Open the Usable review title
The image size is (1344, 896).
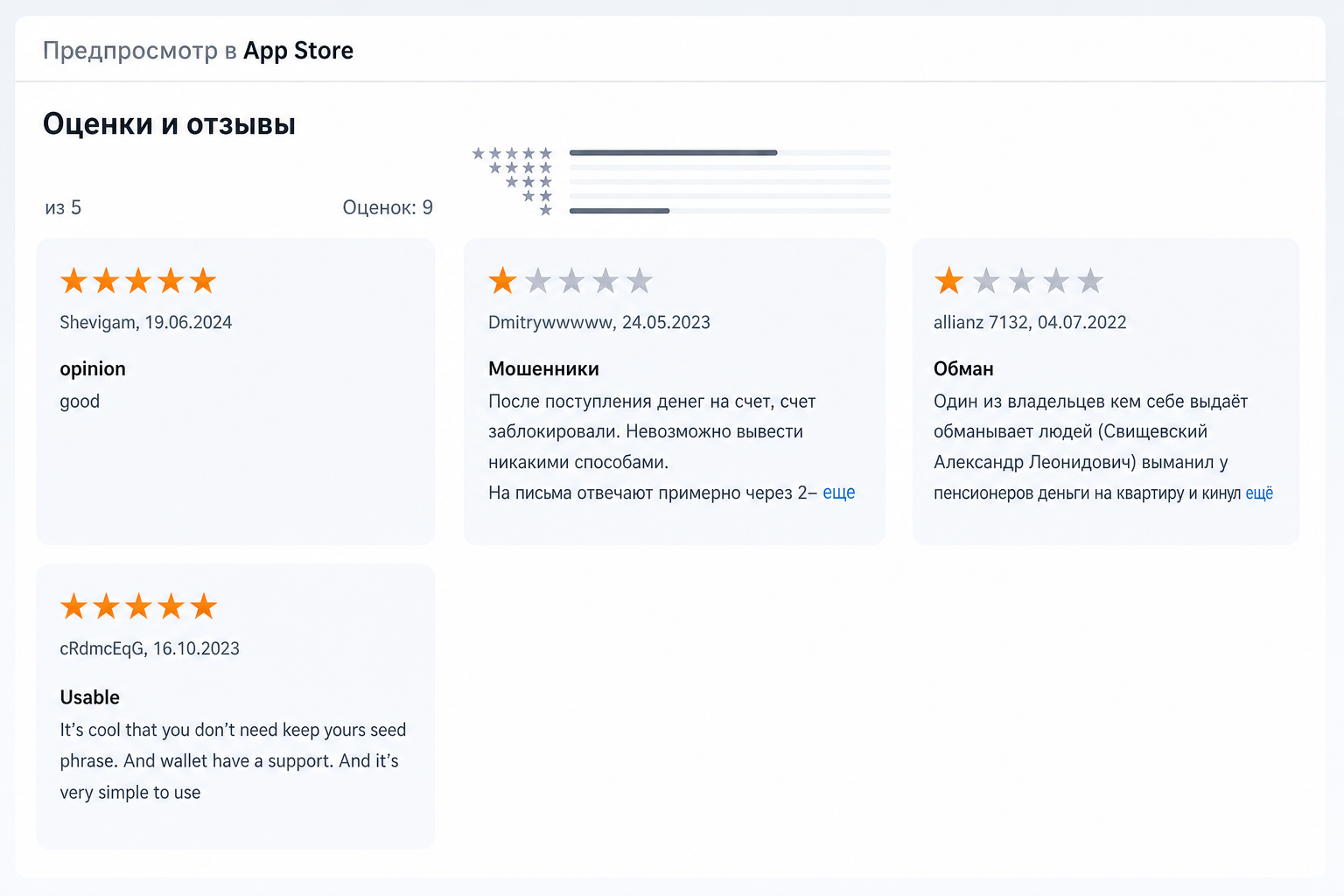[x=89, y=697]
